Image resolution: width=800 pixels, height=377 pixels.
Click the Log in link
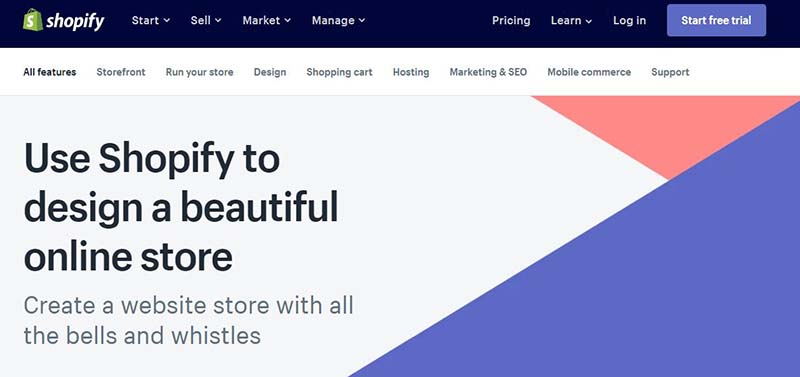click(x=629, y=20)
